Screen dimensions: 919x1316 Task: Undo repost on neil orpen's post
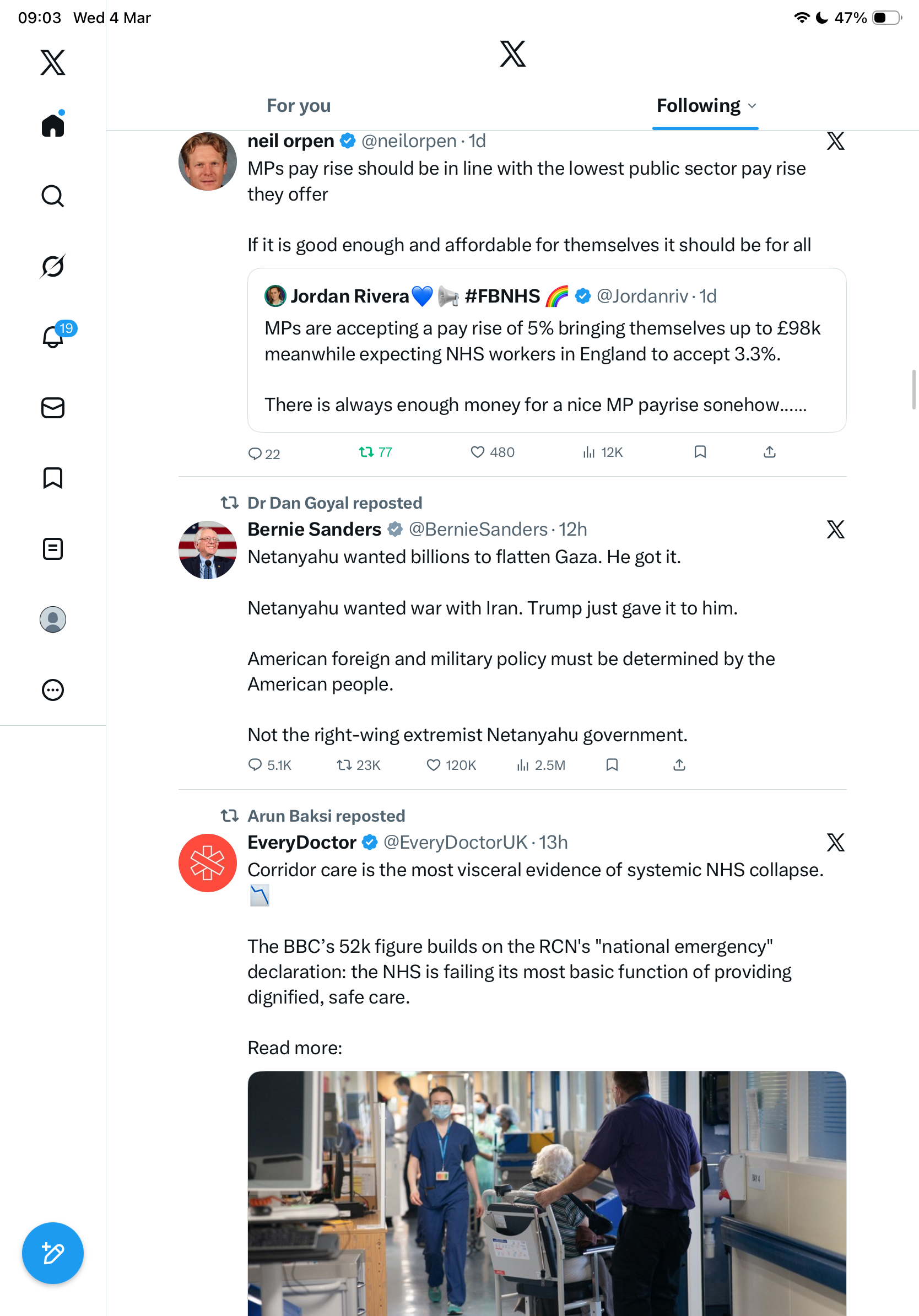tap(366, 452)
